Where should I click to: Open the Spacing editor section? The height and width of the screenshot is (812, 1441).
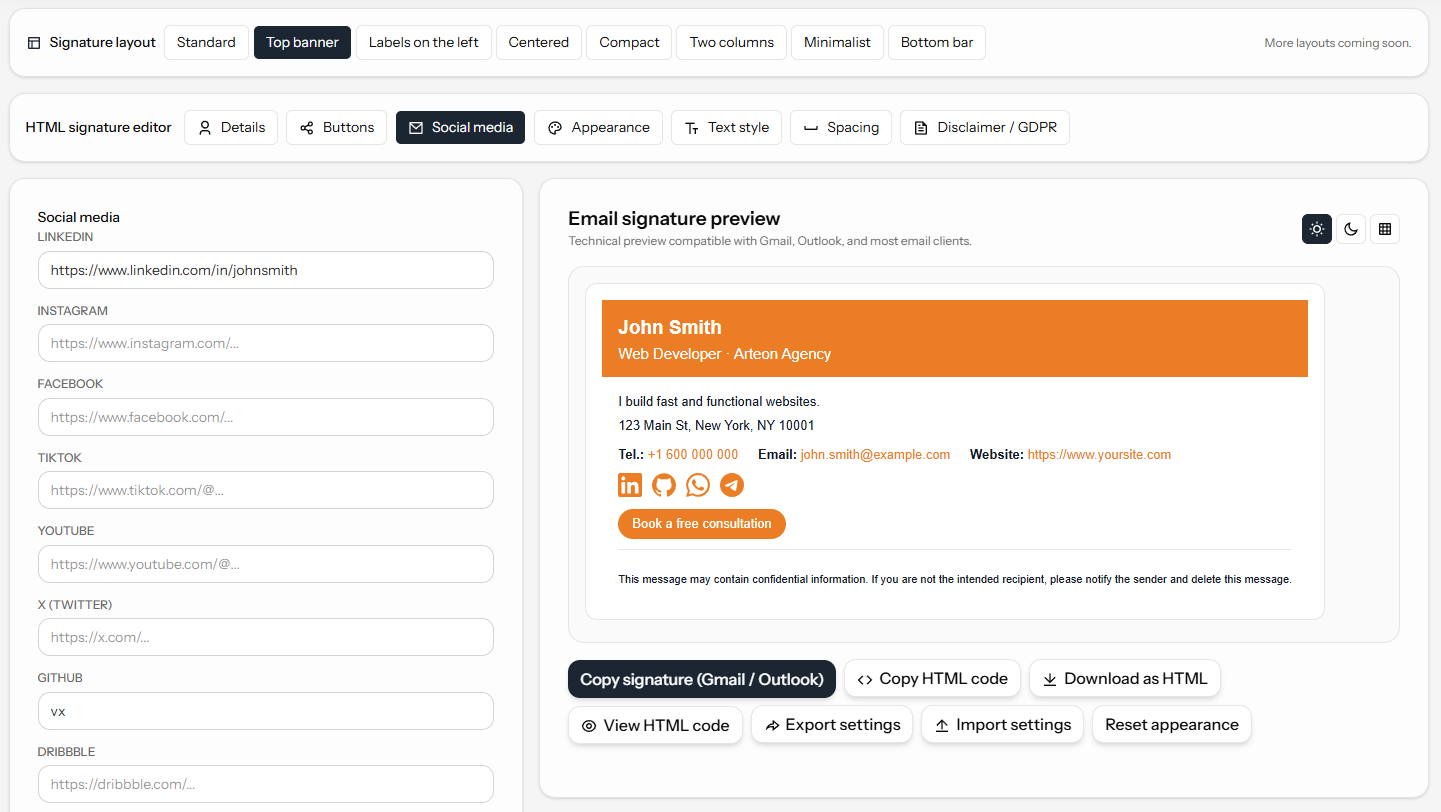tap(841, 127)
